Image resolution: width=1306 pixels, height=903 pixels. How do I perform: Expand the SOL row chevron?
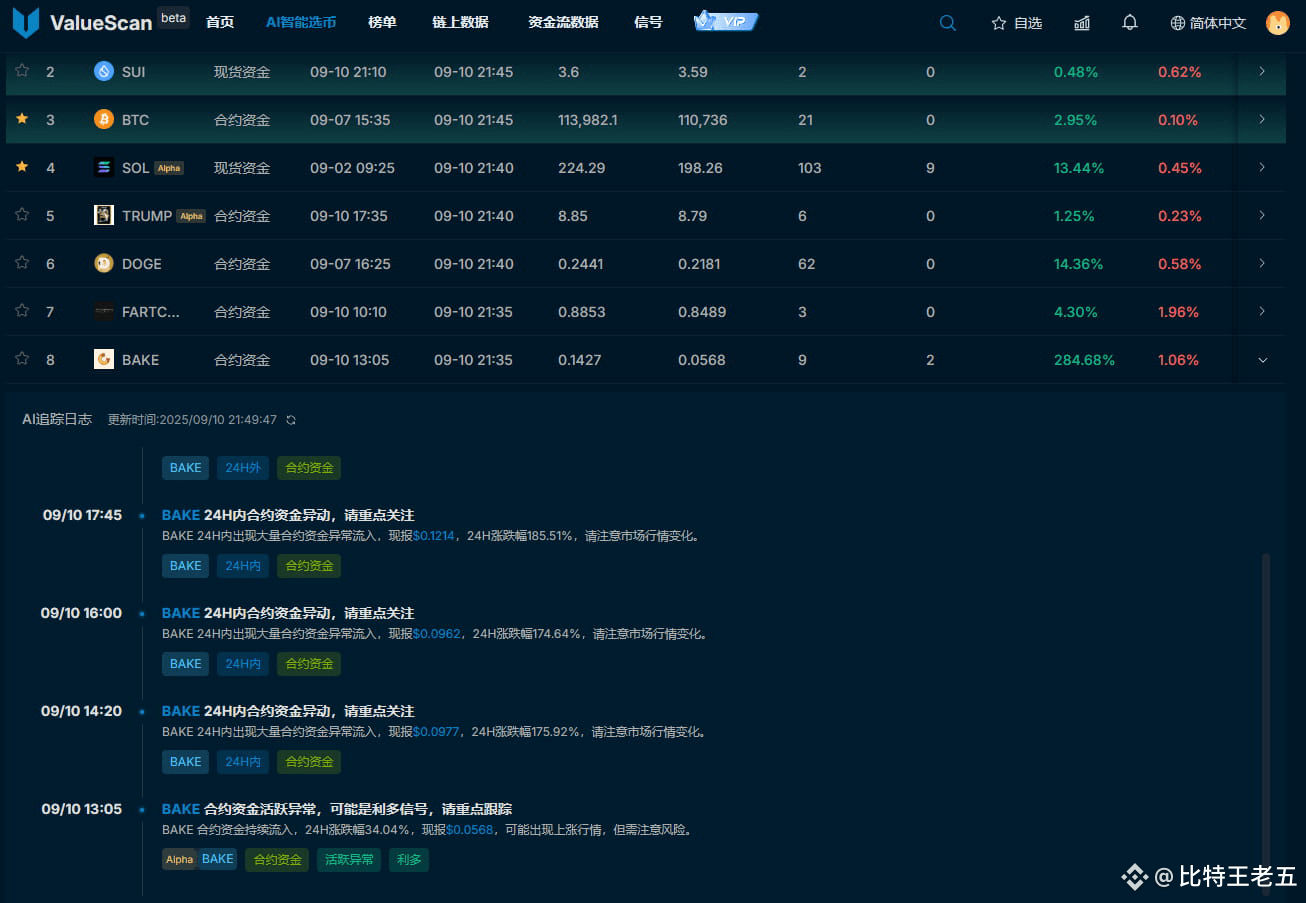pos(1262,167)
